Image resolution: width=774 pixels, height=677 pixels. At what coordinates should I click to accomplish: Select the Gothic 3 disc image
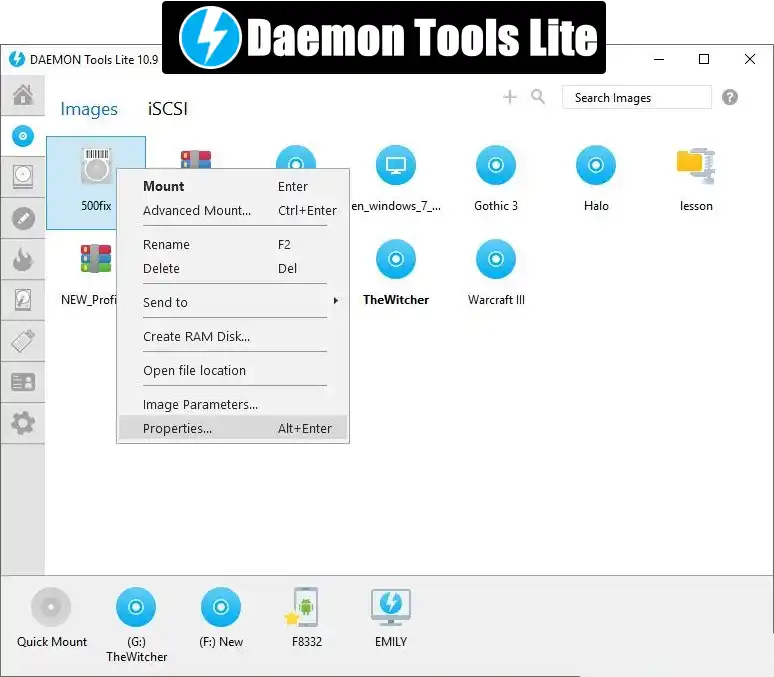click(x=496, y=165)
